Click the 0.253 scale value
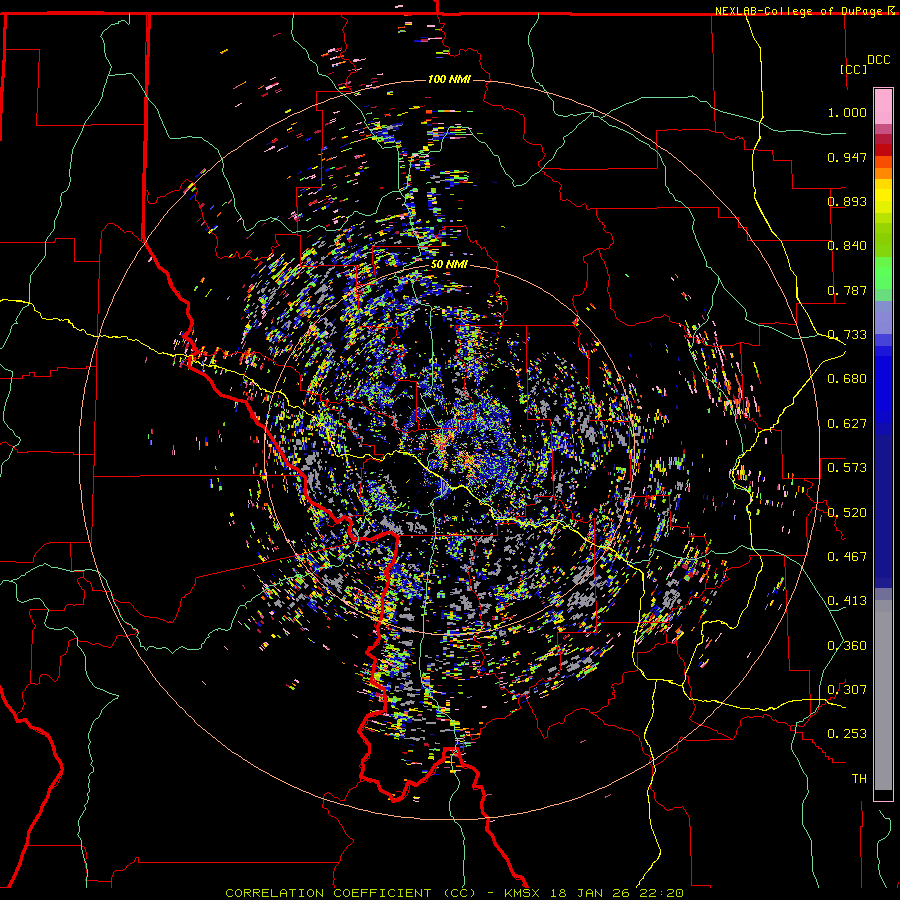Image resolution: width=900 pixels, height=900 pixels. [847, 734]
